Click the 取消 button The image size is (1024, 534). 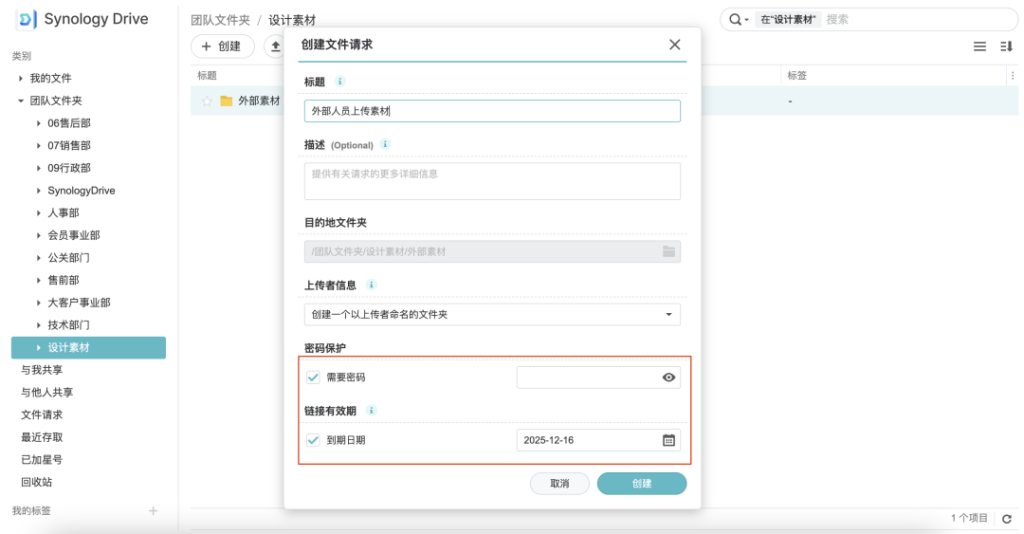pos(559,484)
